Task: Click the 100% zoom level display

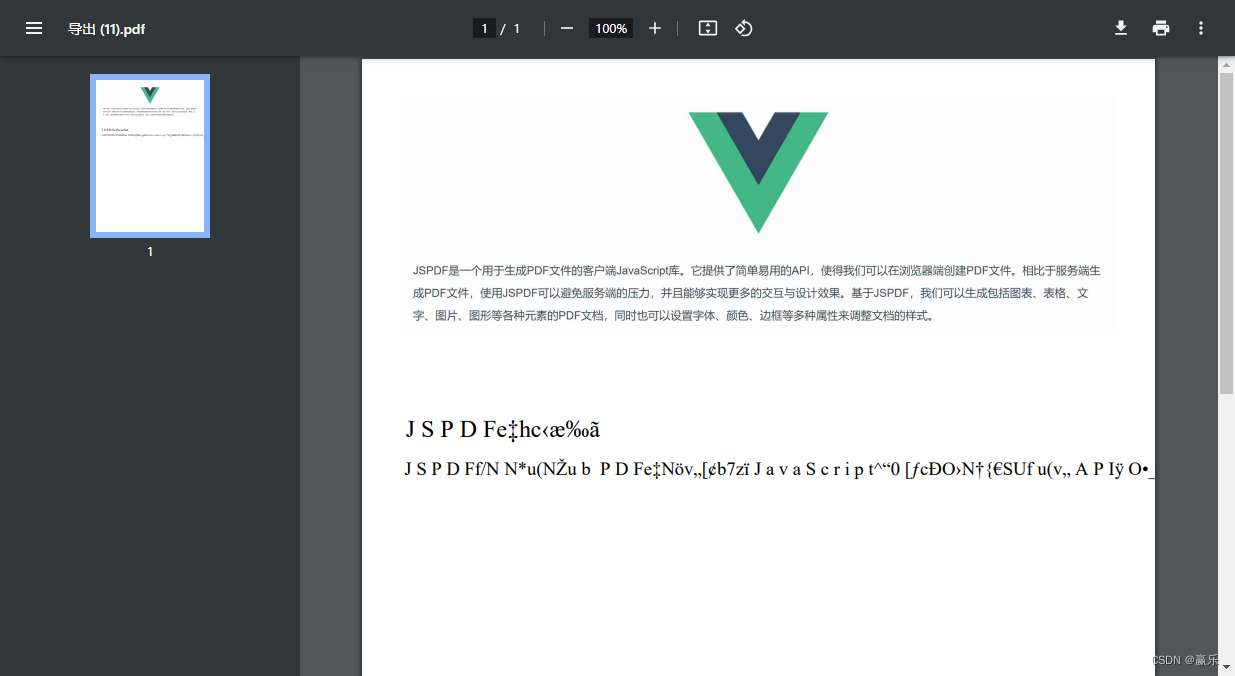Action: coord(610,28)
